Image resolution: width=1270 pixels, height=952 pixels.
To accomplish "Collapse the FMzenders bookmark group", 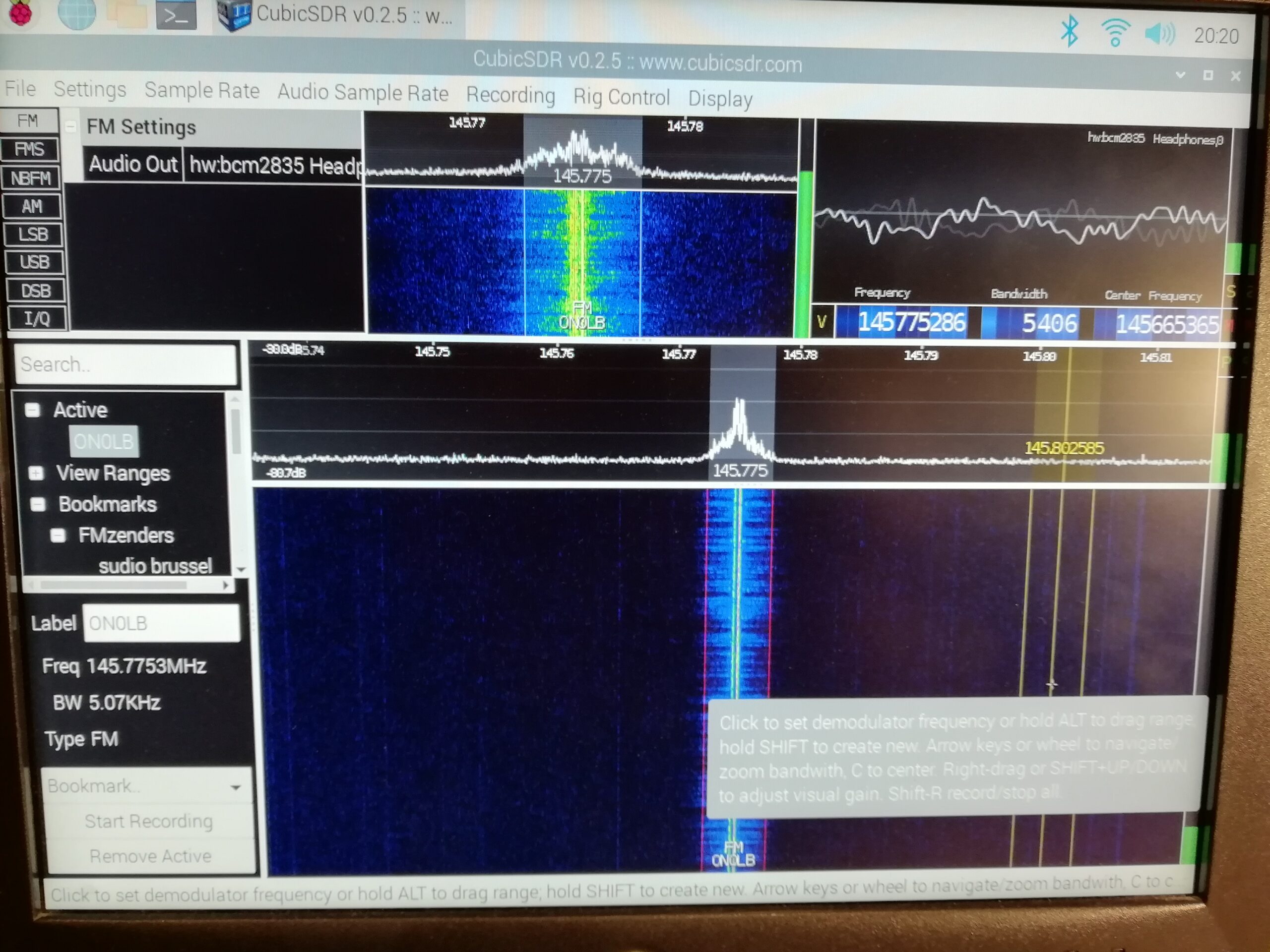I will 58,535.
